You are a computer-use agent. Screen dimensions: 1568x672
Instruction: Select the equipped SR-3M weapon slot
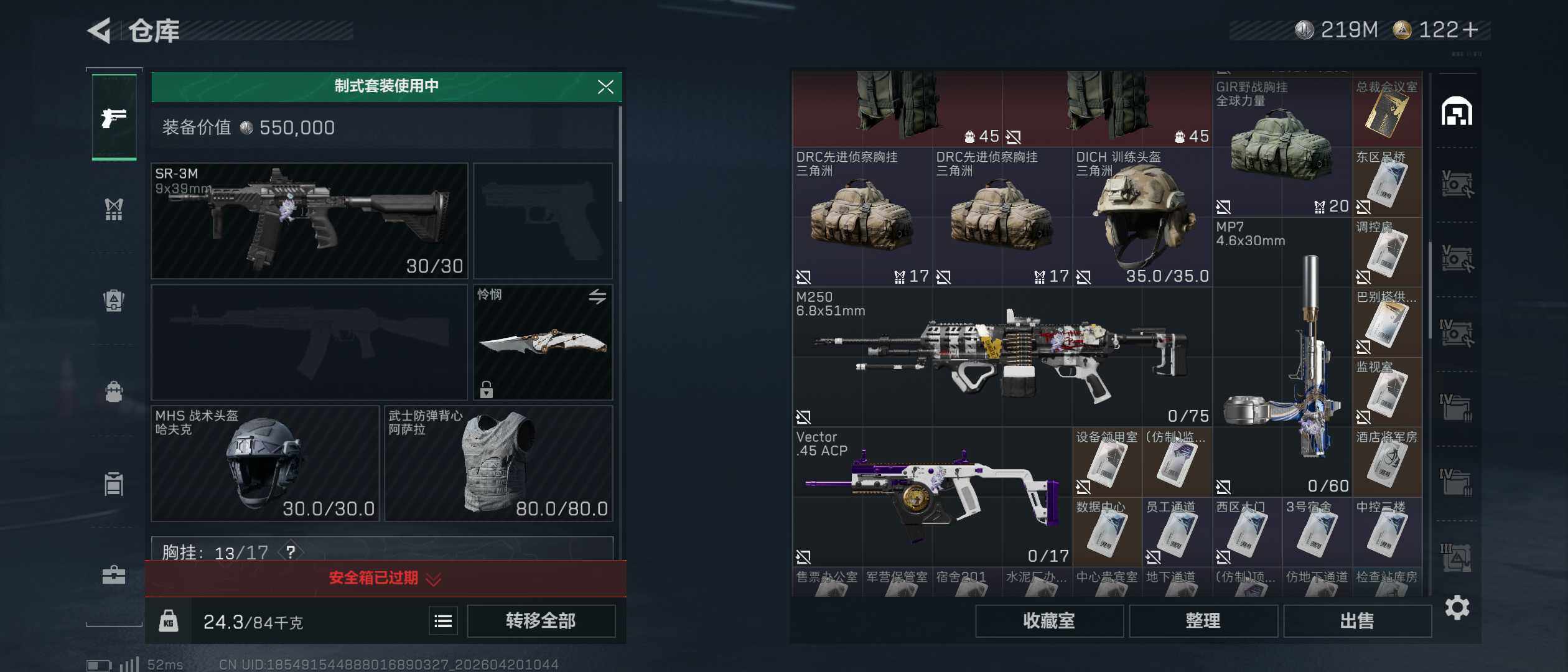click(x=309, y=221)
